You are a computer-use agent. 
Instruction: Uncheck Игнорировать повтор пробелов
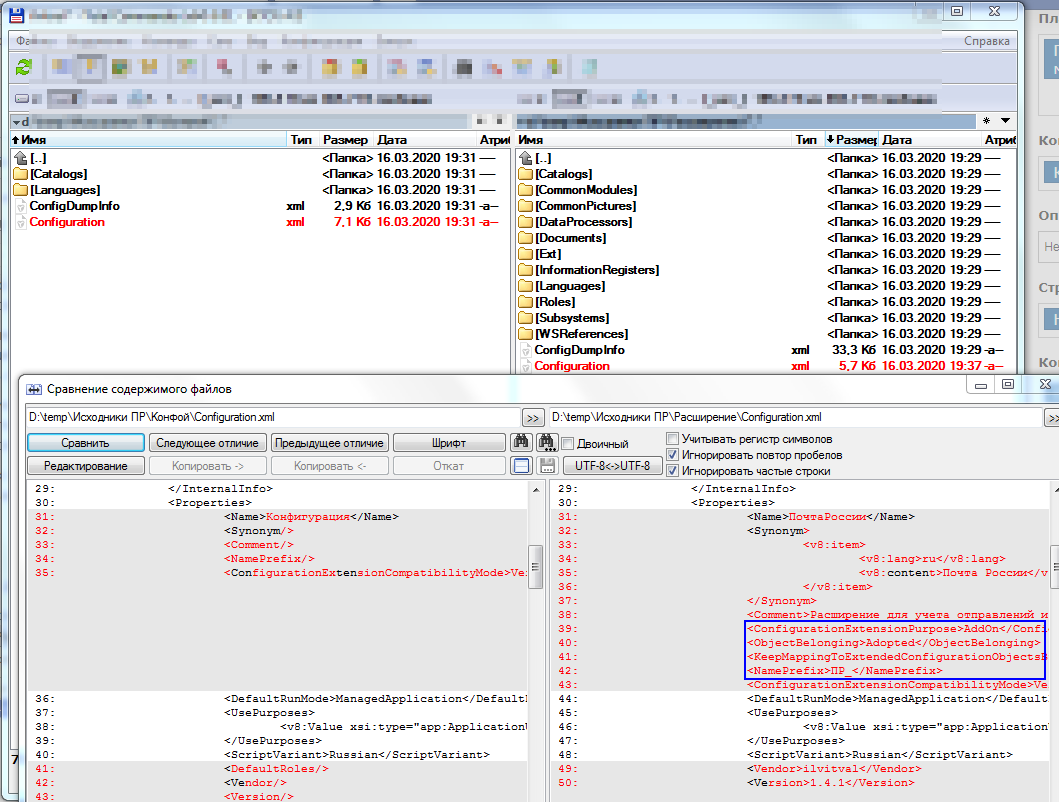(x=673, y=455)
